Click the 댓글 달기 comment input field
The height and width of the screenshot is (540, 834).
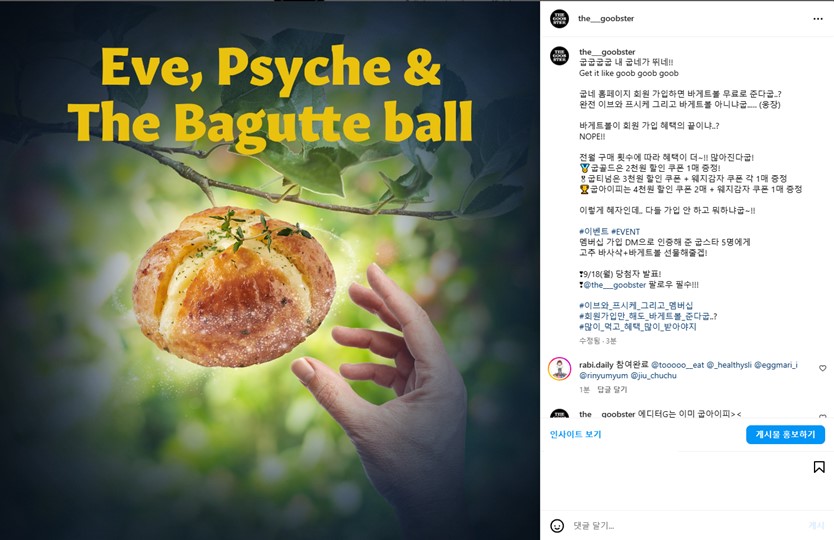point(686,526)
